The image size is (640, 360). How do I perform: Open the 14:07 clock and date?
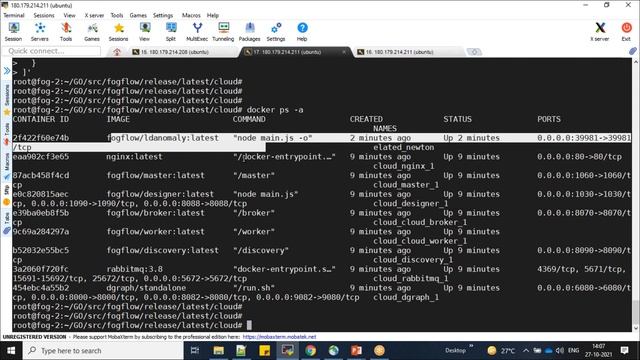[598, 351]
